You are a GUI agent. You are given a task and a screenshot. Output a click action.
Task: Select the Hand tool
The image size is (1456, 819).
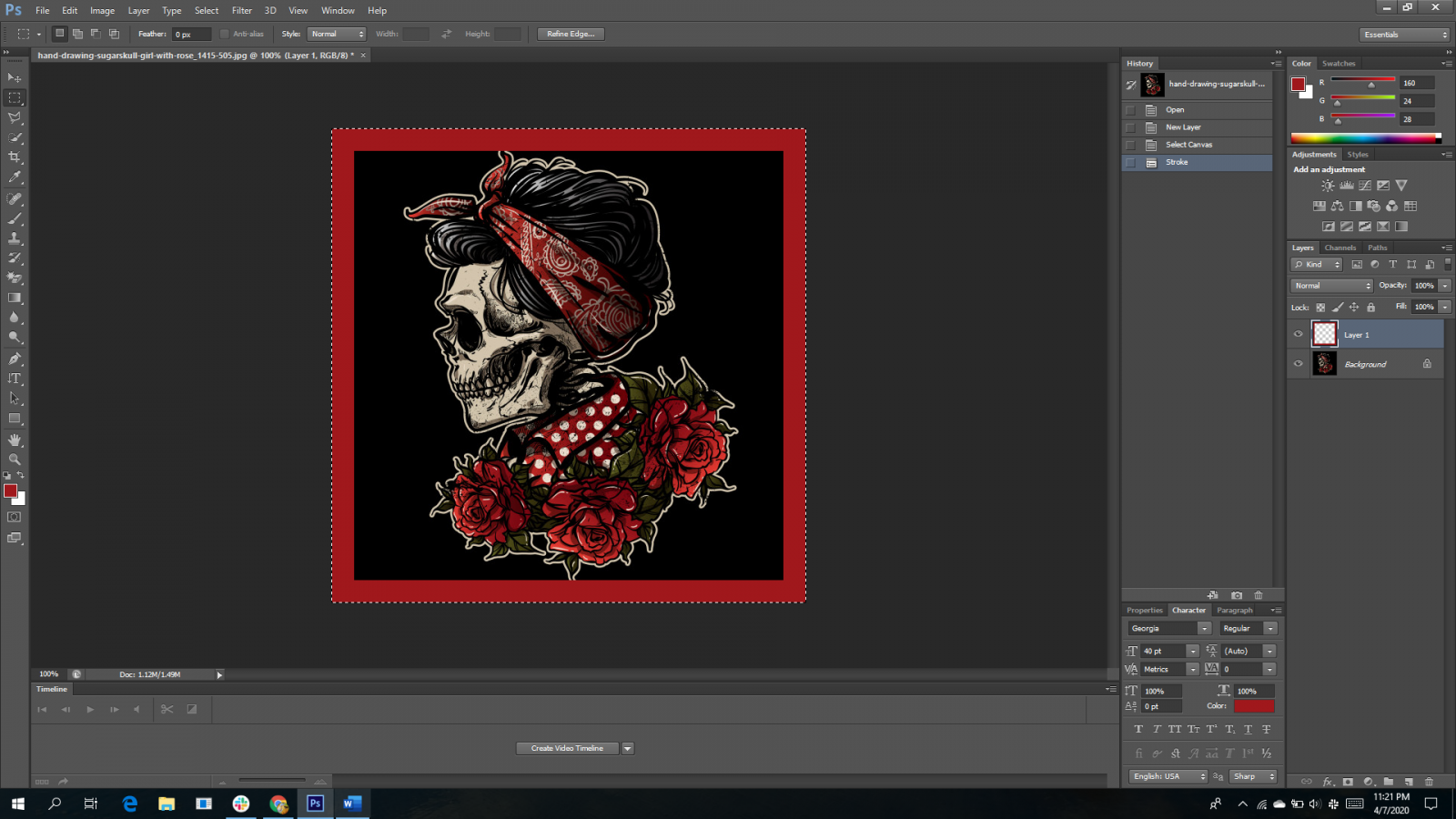15,440
